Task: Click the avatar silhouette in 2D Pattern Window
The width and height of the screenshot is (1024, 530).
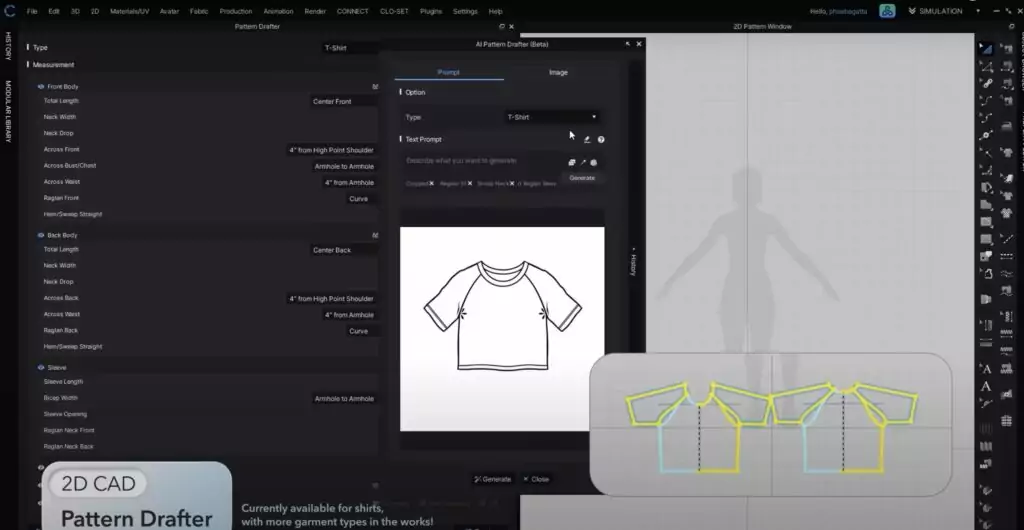Action: [746, 261]
